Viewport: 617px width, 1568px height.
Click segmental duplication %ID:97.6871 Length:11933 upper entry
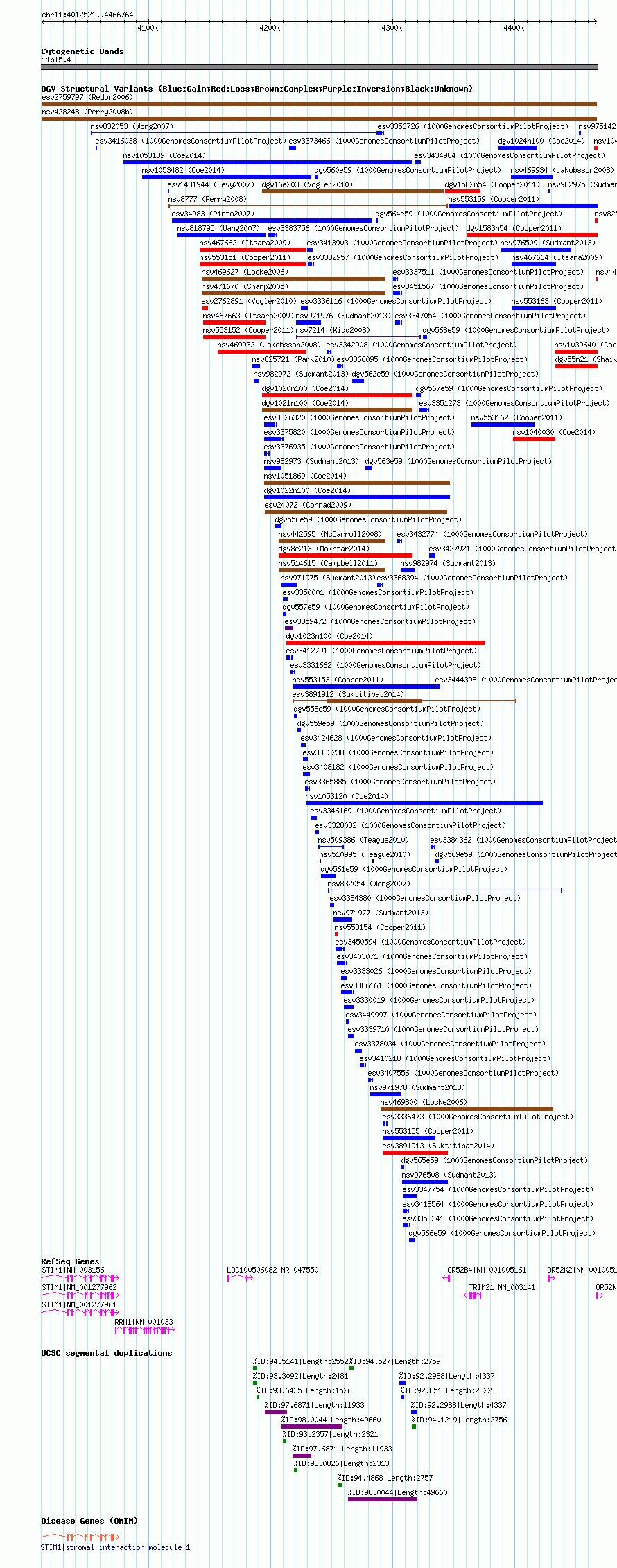276,1412
